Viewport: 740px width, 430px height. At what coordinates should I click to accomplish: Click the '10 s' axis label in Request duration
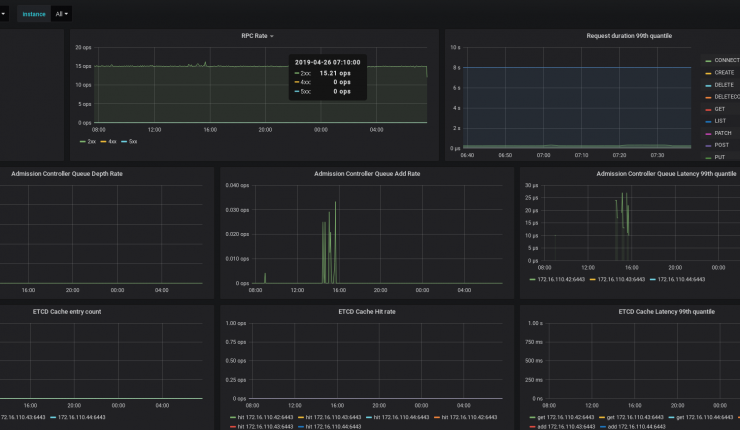[455, 48]
